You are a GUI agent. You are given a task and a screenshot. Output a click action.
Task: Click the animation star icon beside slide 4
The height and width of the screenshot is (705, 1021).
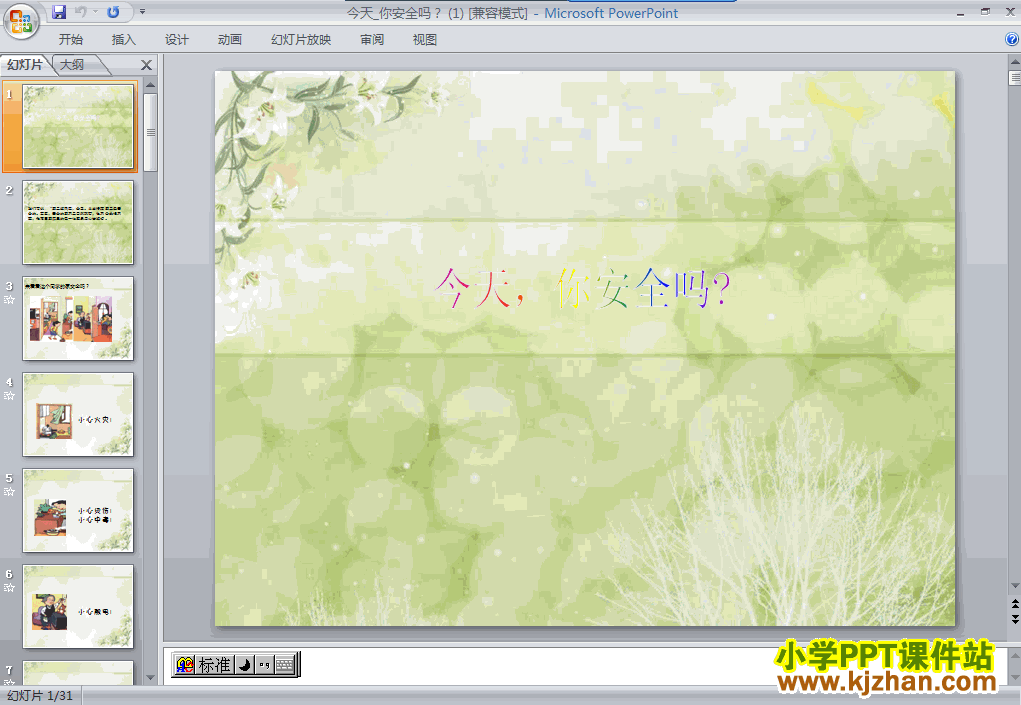(x=9, y=396)
